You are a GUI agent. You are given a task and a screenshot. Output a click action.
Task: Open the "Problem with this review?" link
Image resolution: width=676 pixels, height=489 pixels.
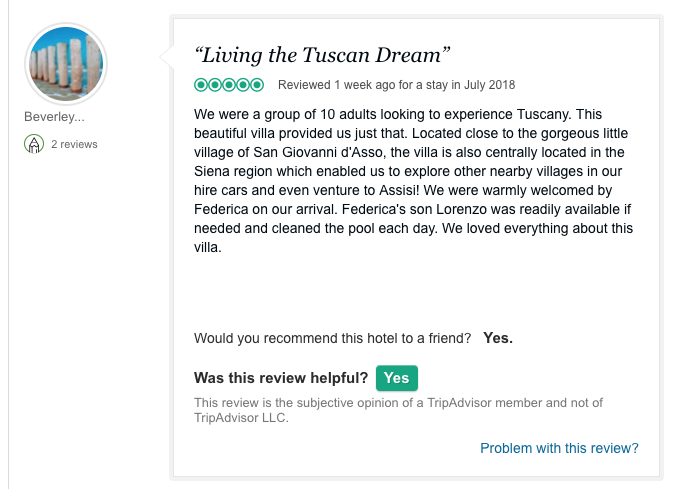tap(559, 448)
